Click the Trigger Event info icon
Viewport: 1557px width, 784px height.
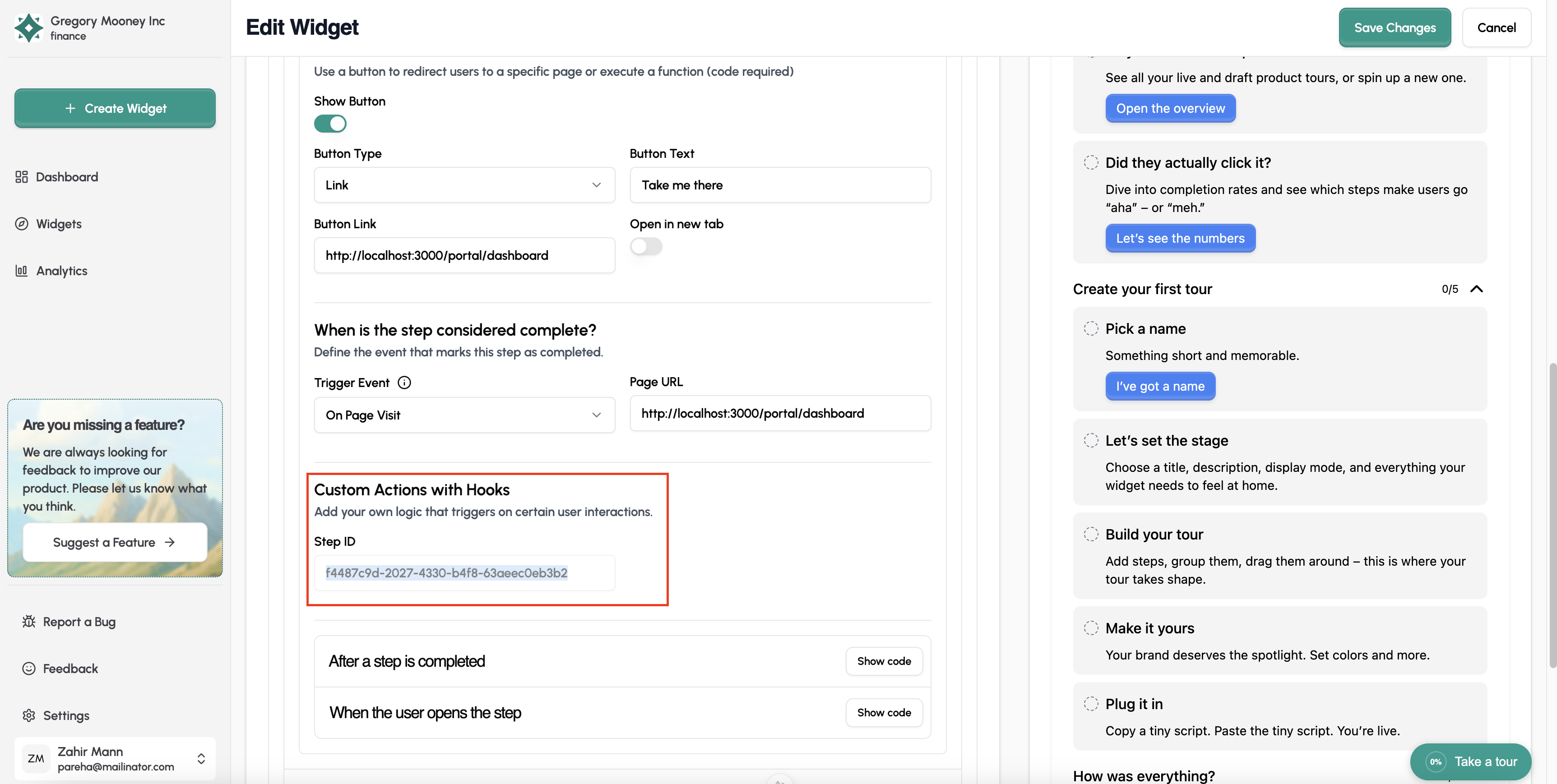click(404, 382)
